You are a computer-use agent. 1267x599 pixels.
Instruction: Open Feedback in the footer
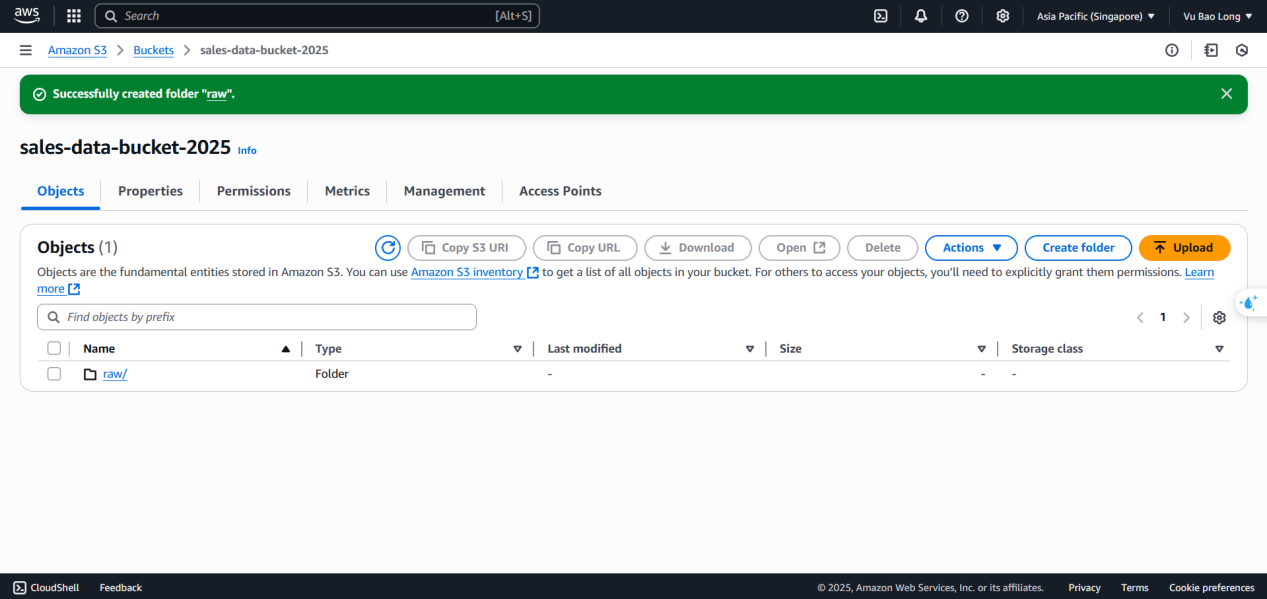tap(120, 588)
